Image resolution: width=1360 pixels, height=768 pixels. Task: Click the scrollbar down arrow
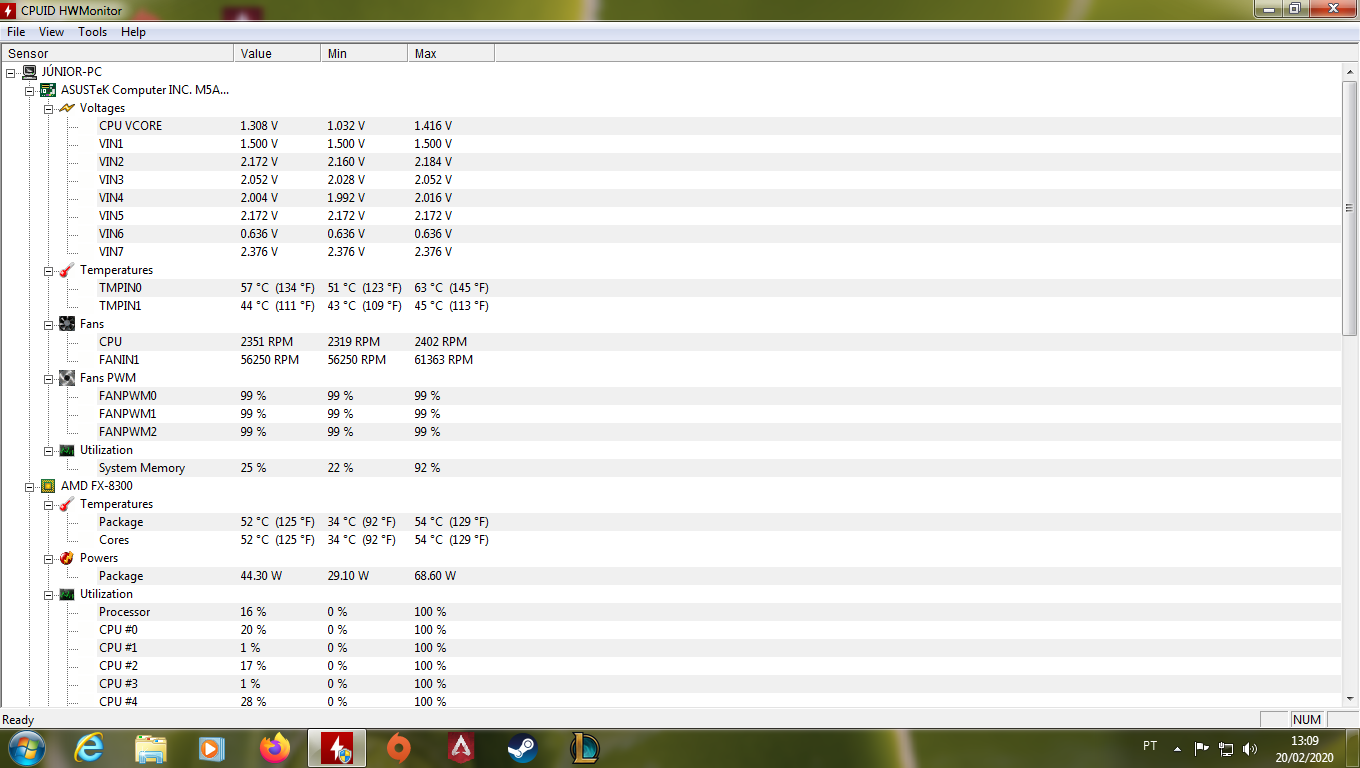click(x=1350, y=699)
